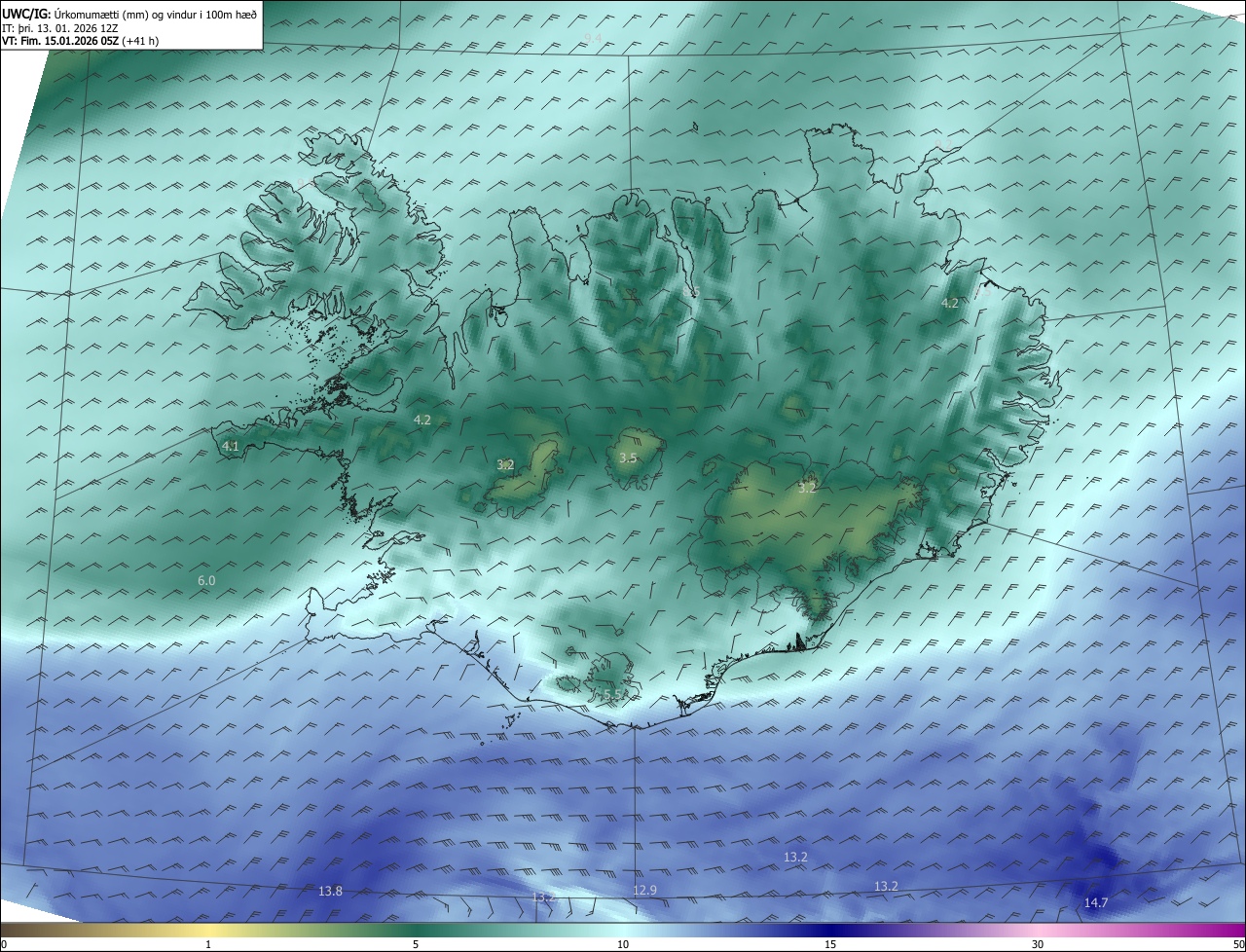
Task: Click the 3.2 label beside the Langjökull glacier
Action: pos(505,465)
